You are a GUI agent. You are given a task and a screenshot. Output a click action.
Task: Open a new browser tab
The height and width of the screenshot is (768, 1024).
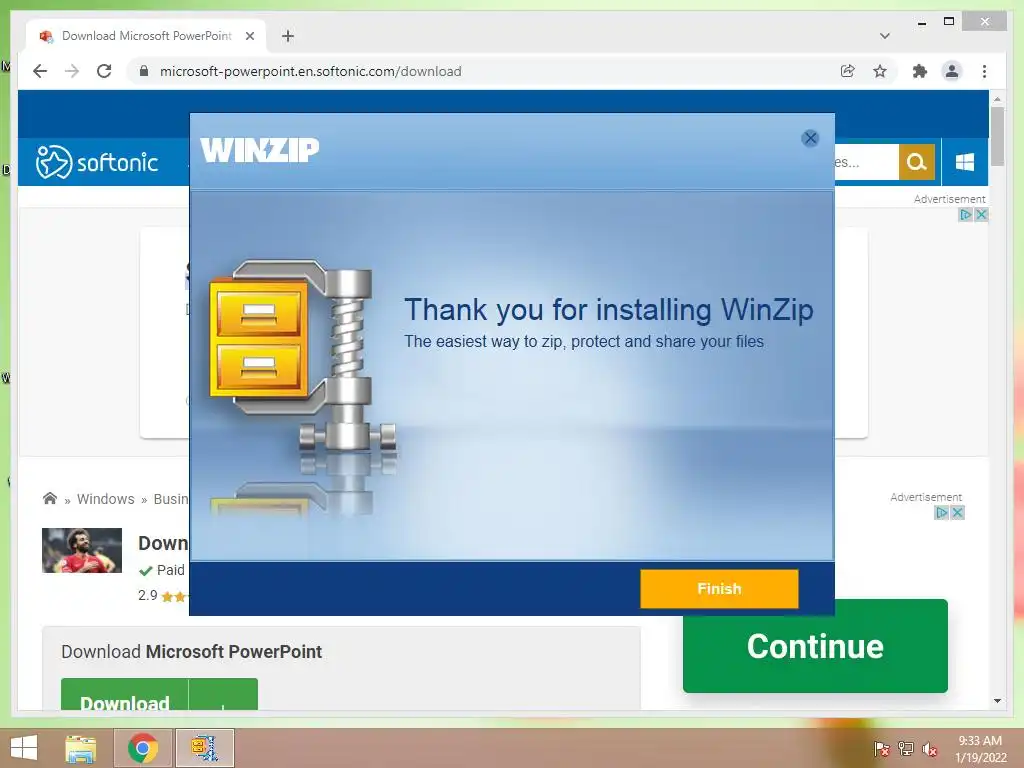[x=288, y=36]
